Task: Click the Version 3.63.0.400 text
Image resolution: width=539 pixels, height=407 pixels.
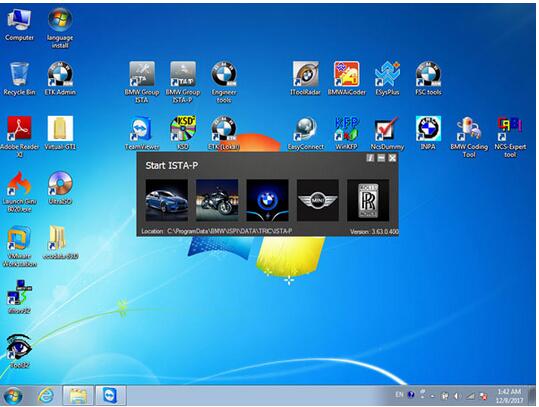Action: coord(374,232)
